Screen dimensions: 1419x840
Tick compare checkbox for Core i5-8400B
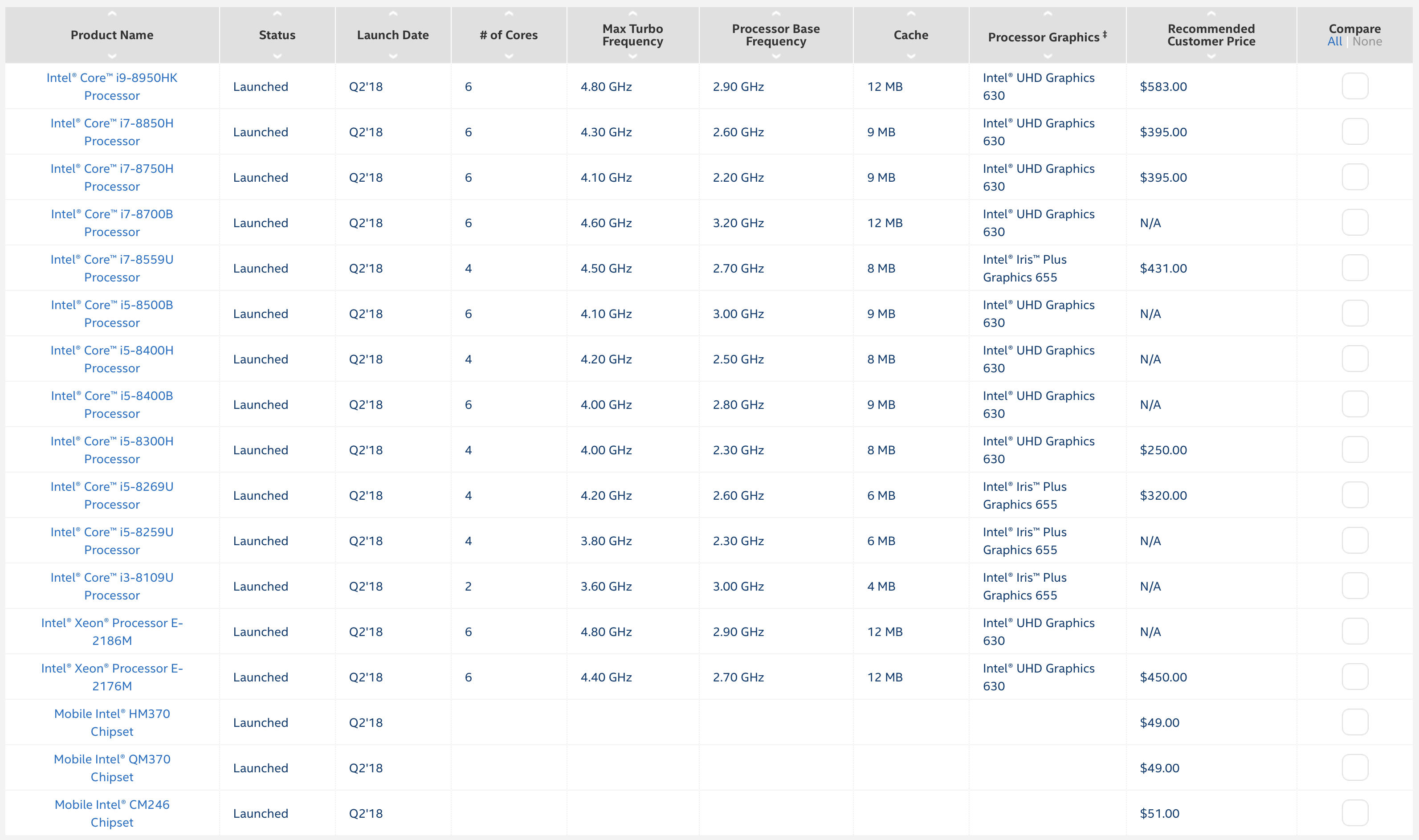pos(1355,404)
